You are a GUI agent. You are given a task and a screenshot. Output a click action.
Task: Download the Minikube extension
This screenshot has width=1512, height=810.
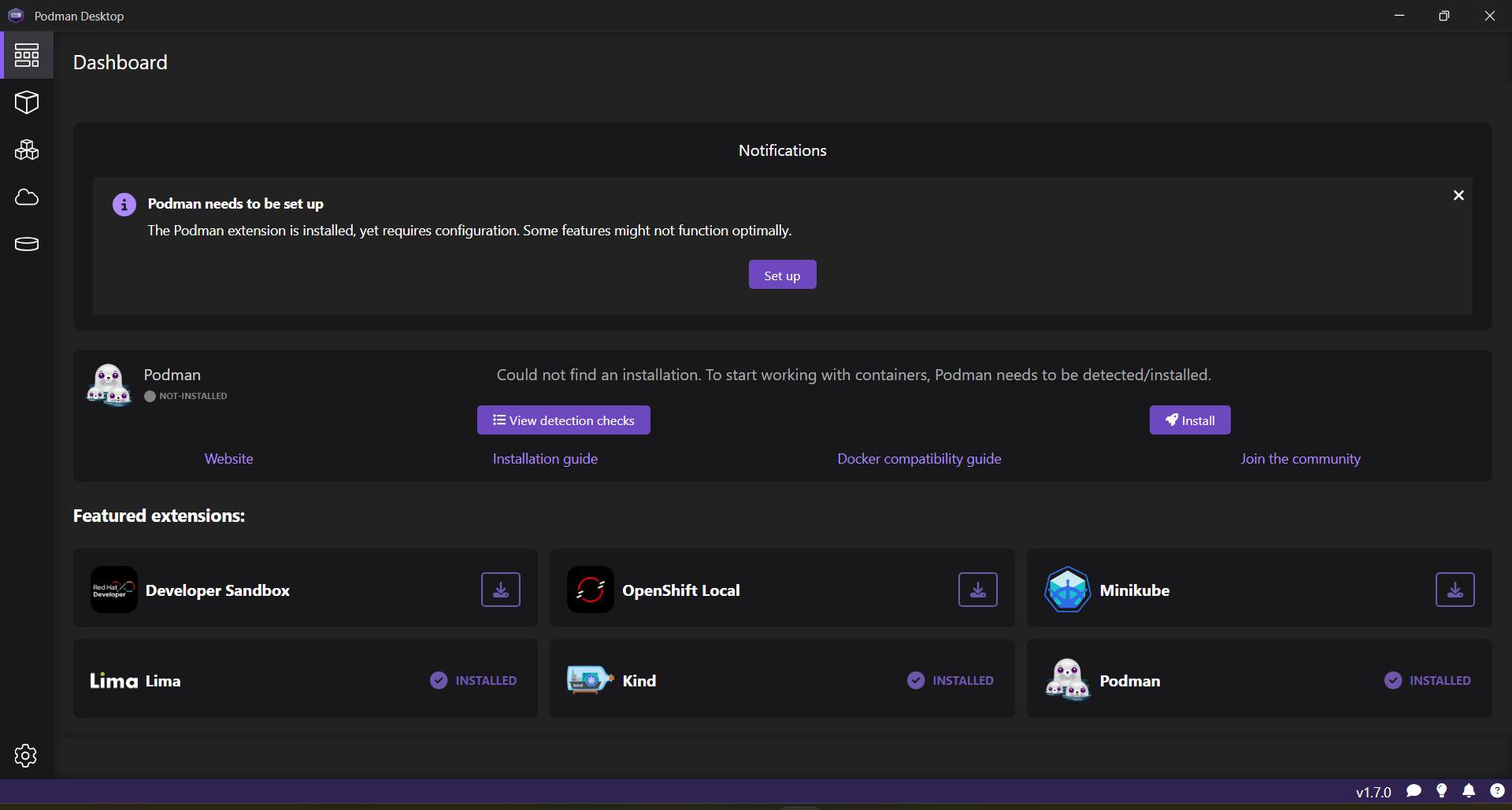point(1455,589)
